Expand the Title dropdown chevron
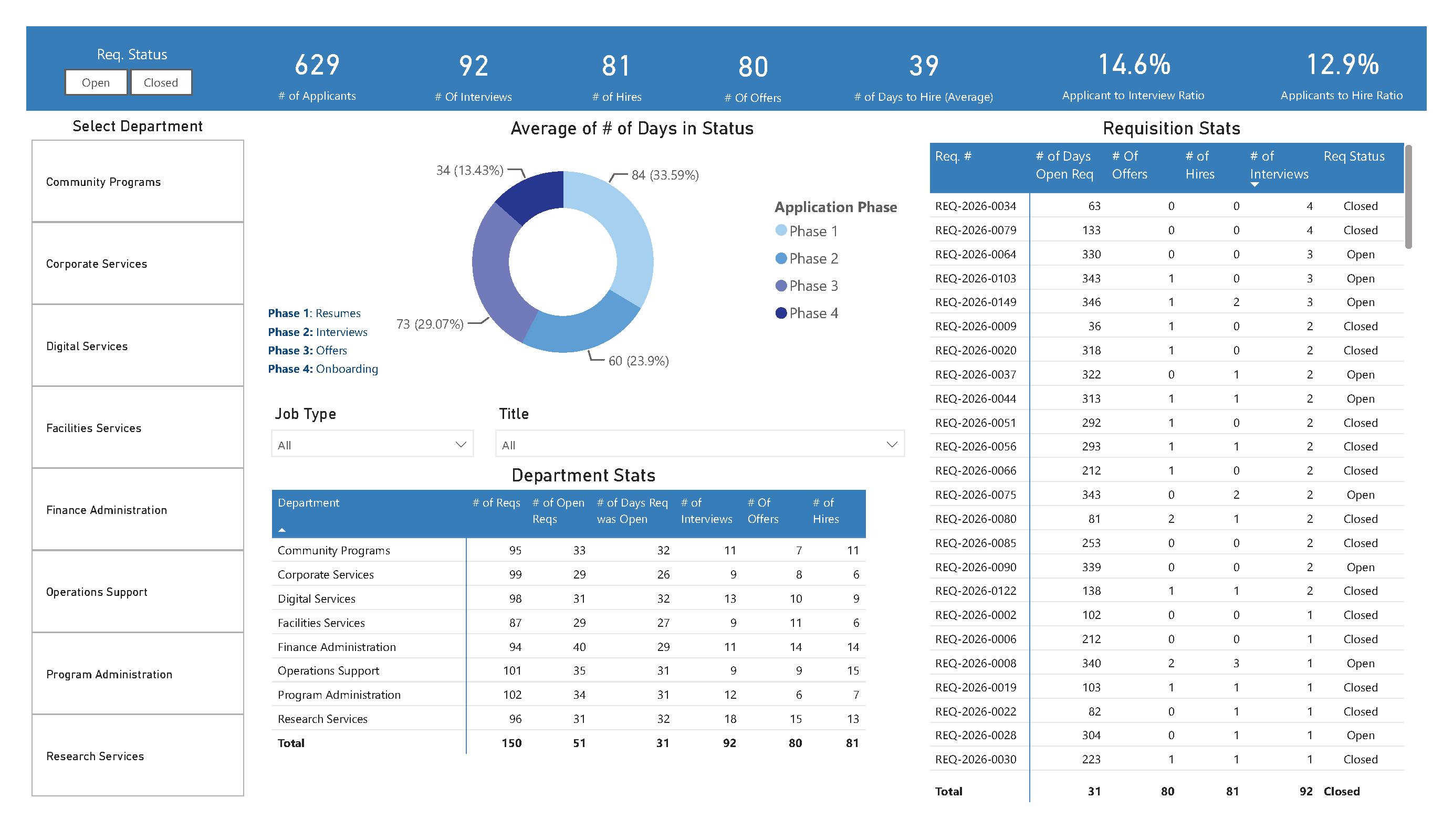 [892, 445]
